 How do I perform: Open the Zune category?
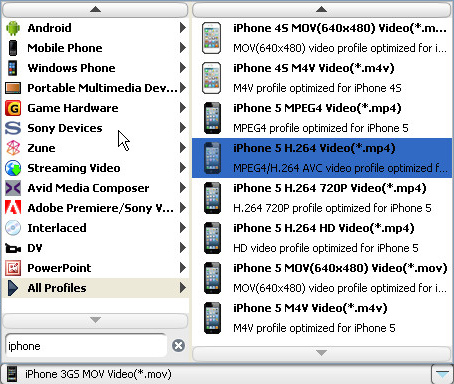[x=95, y=148]
